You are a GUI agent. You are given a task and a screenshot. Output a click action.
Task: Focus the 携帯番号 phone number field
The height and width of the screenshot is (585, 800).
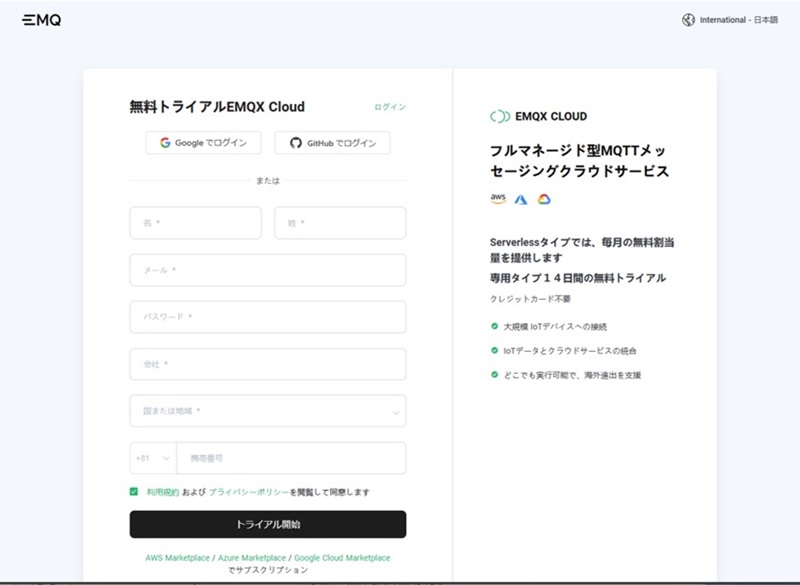291,458
